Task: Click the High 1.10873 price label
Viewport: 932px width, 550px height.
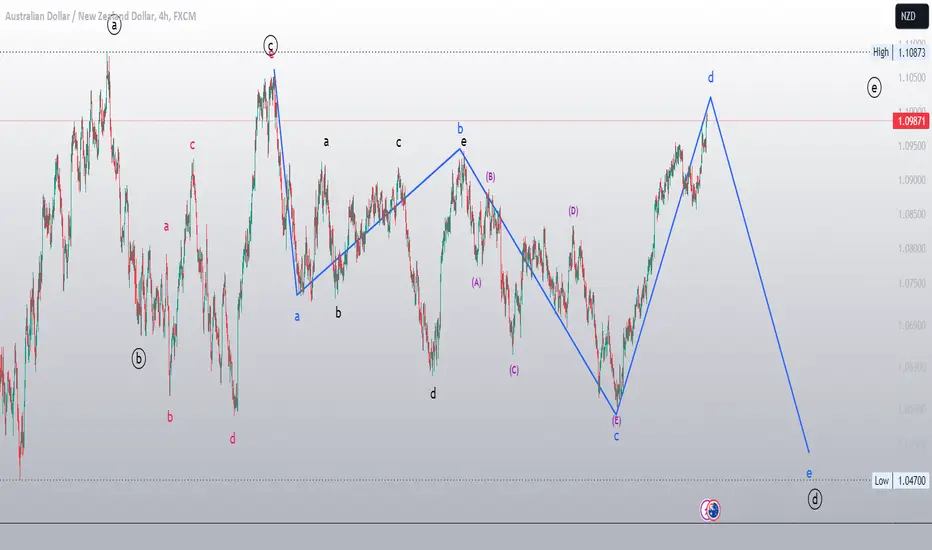Action: click(x=899, y=52)
